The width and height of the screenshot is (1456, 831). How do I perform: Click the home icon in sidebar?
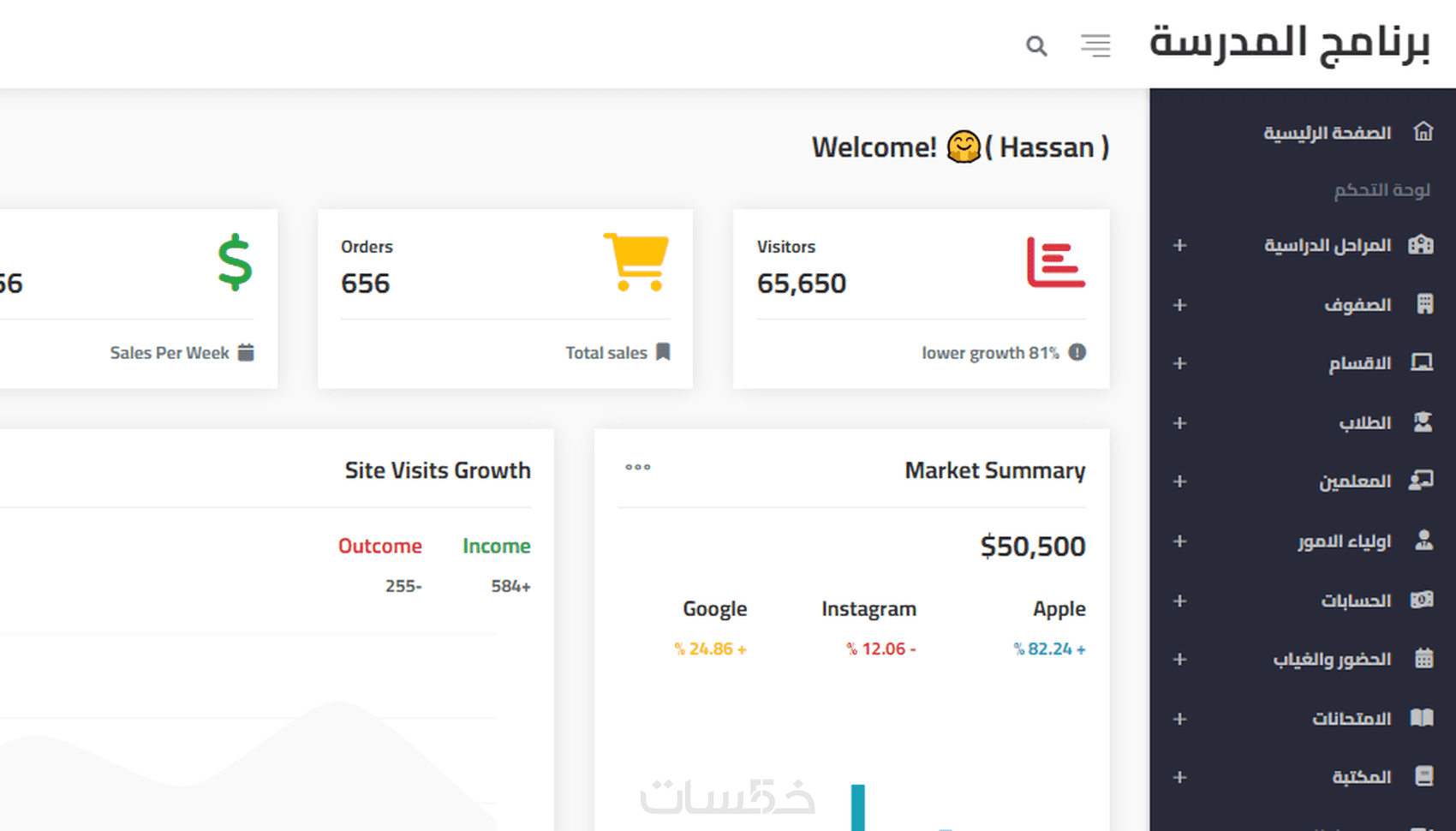[x=1423, y=132]
